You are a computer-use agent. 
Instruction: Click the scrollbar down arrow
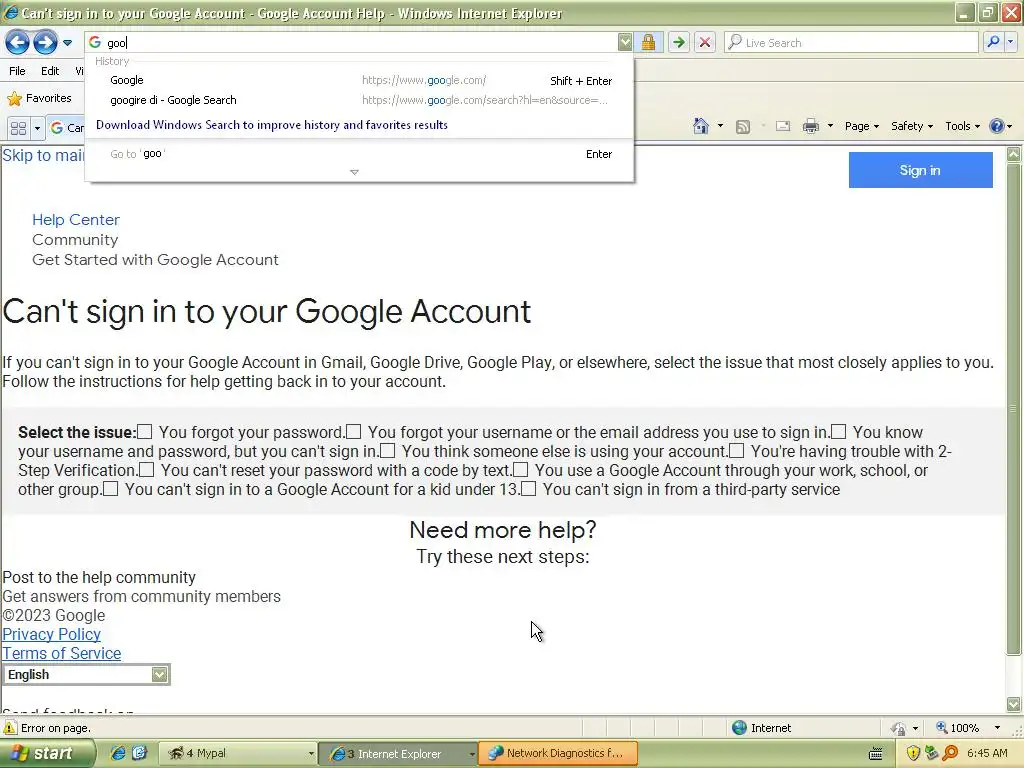[x=1013, y=704]
